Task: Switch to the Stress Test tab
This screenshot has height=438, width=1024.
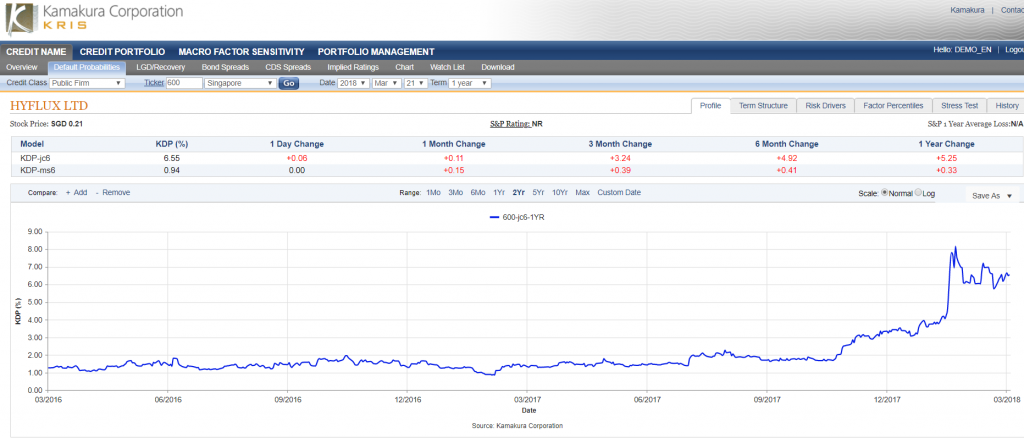Action: coord(959,106)
